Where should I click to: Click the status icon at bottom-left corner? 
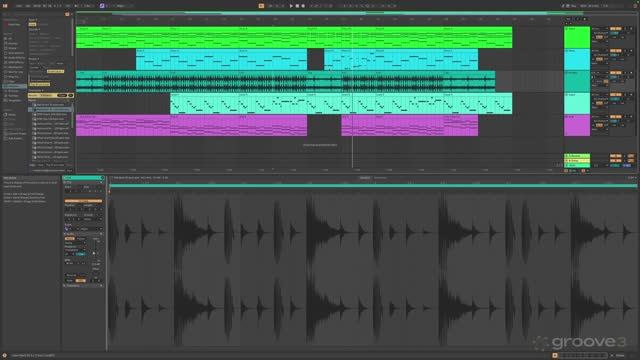tap(4, 356)
